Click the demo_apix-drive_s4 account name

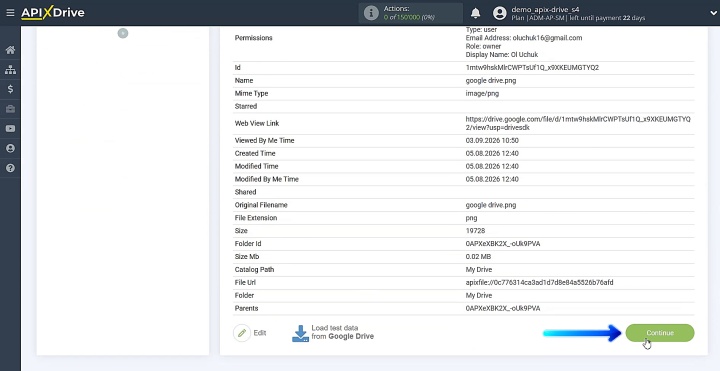coord(545,9)
